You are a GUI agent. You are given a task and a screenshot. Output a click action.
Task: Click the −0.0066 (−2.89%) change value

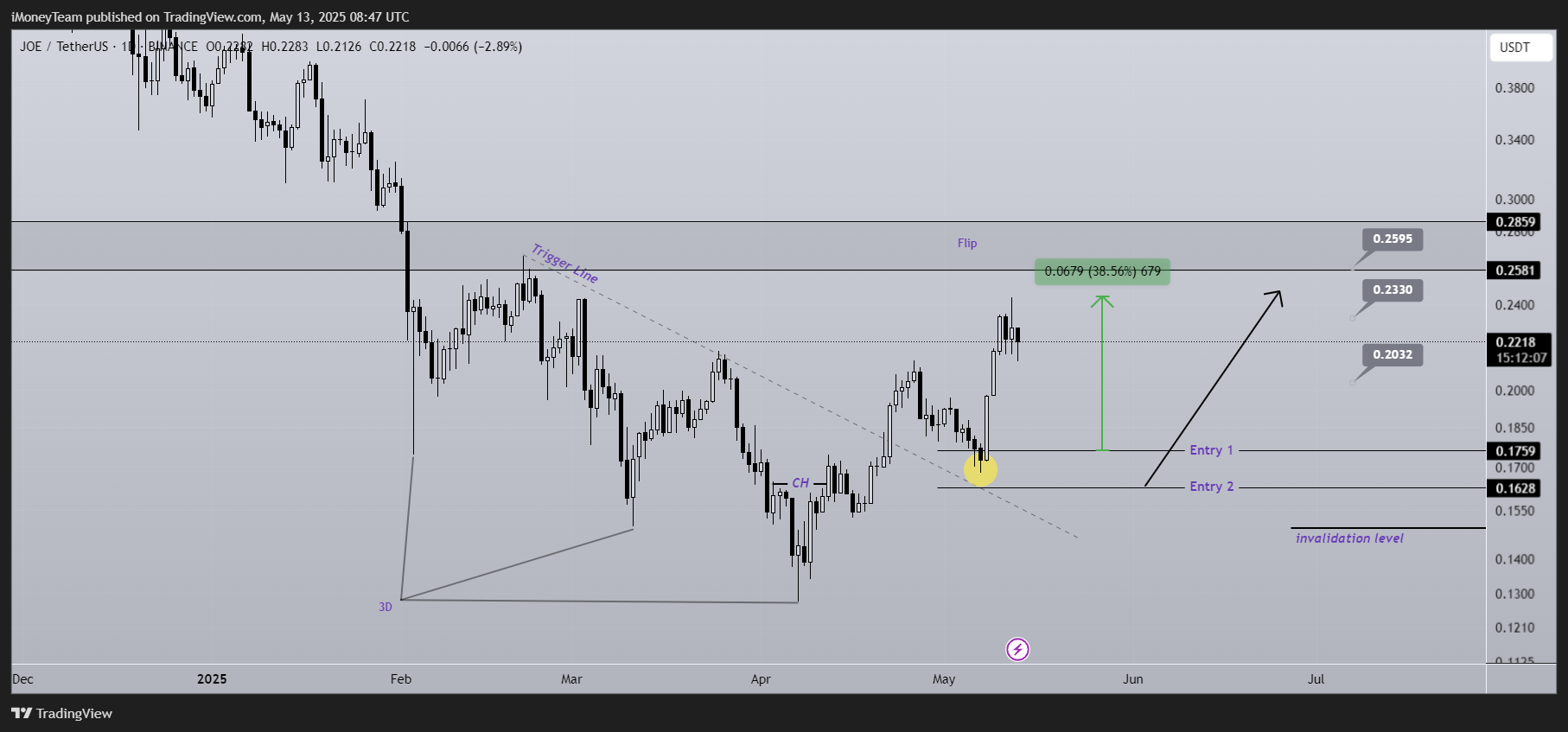[x=473, y=47]
